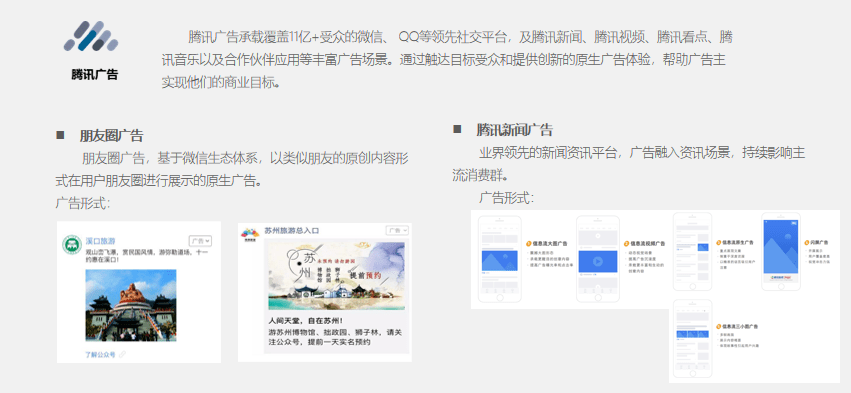
Task: Click 广告形式: label under 朋友圈广告
Action: click(83, 204)
